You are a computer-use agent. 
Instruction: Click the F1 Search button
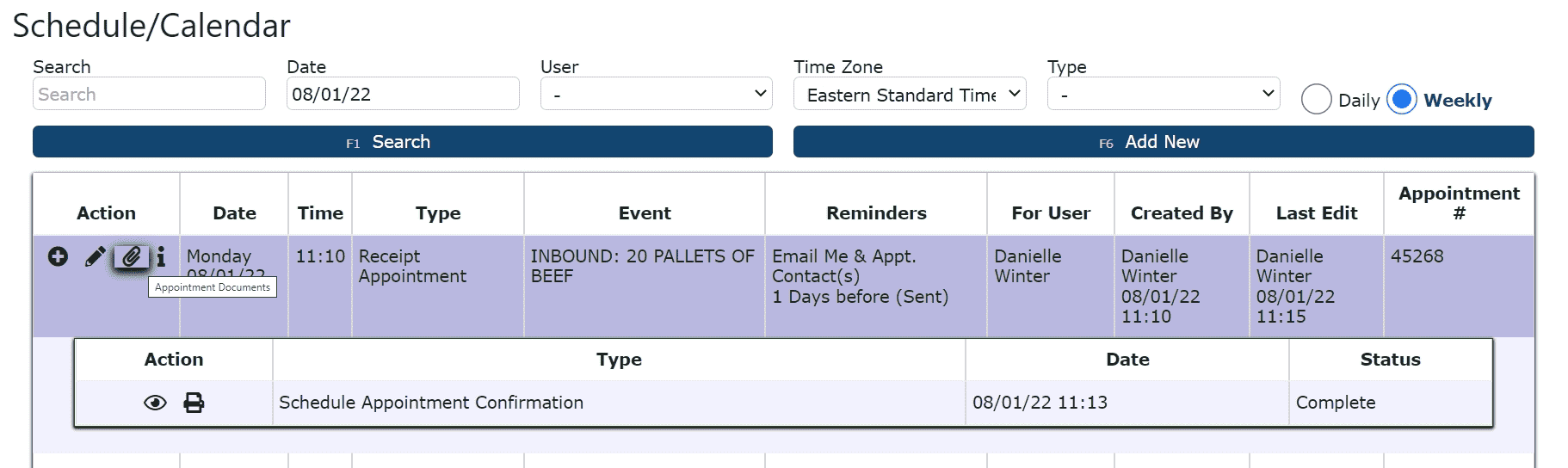coord(402,142)
